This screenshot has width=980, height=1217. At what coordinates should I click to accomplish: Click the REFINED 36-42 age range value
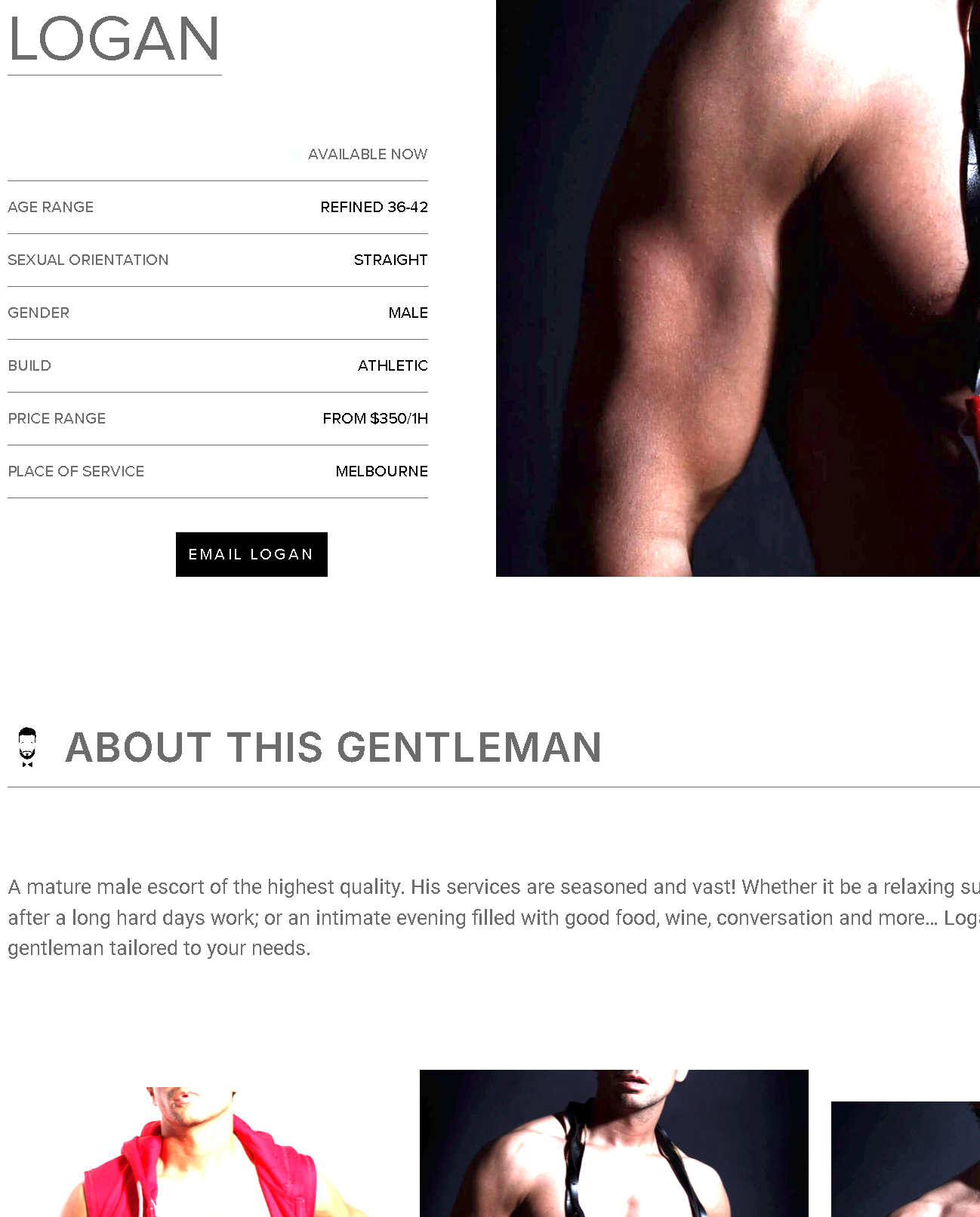(374, 207)
